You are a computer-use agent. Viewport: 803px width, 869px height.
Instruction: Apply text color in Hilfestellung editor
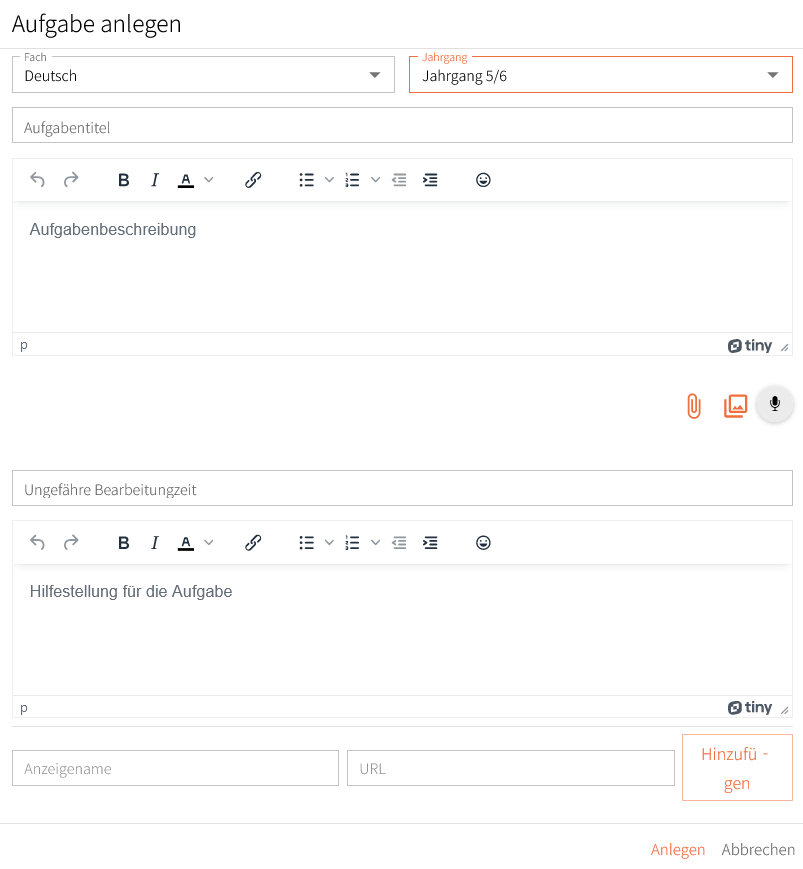point(186,543)
